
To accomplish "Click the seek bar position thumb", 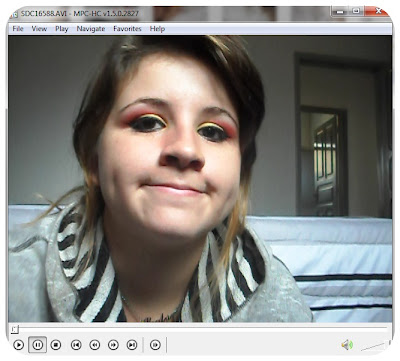I will (14, 329).
